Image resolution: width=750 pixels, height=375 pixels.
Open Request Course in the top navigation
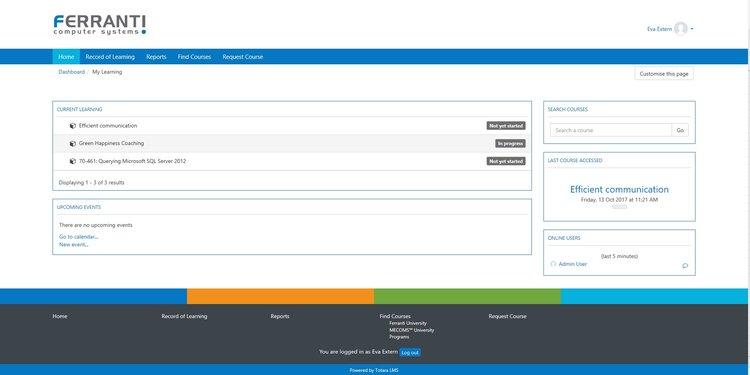[243, 56]
